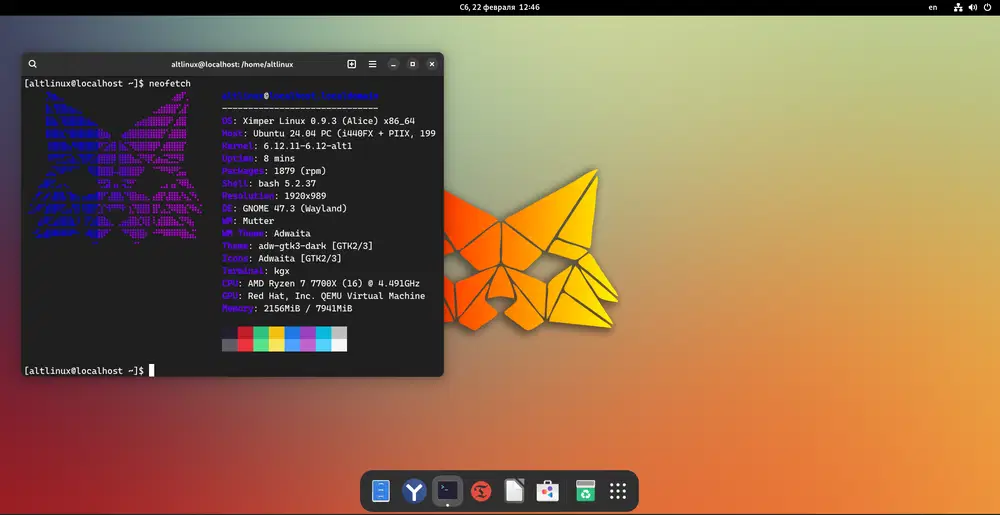Click the wired network status icon
Image resolution: width=1000 pixels, height=515 pixels.
coord(958,7)
